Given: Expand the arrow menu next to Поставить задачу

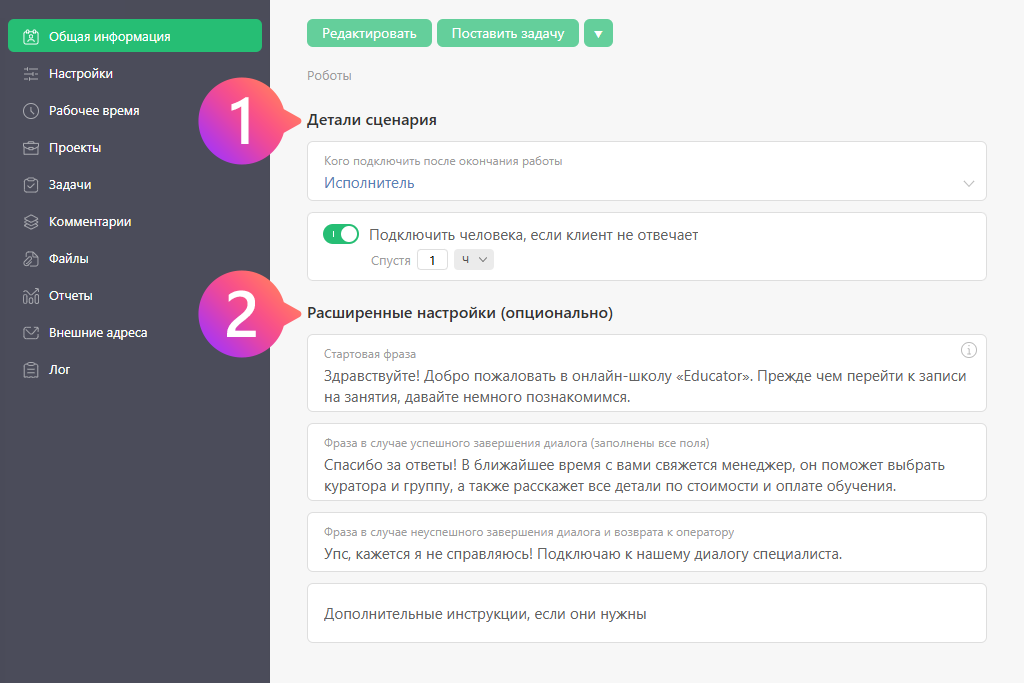Looking at the screenshot, I should [598, 33].
